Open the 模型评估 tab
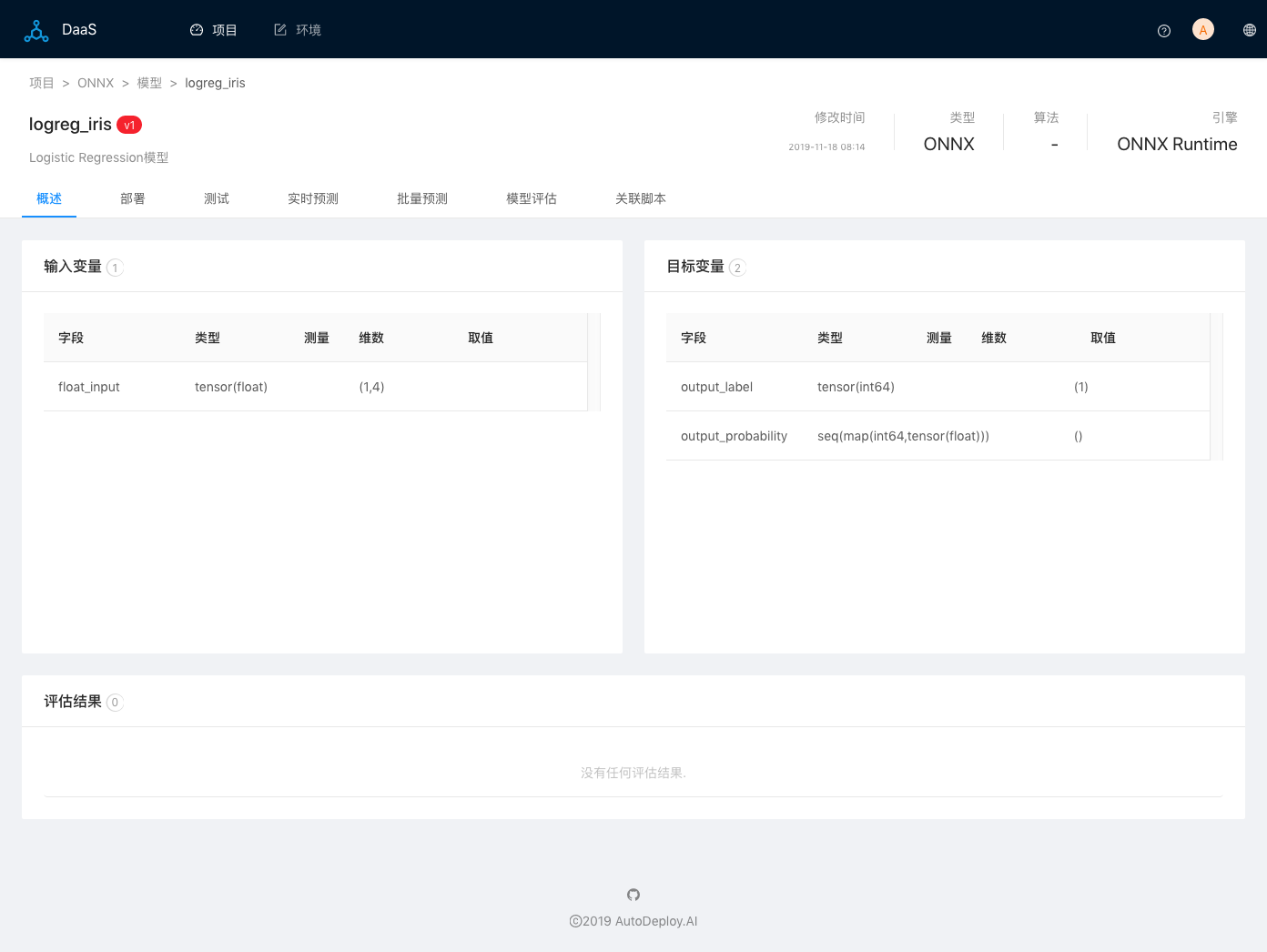This screenshot has width=1267, height=952. point(532,198)
